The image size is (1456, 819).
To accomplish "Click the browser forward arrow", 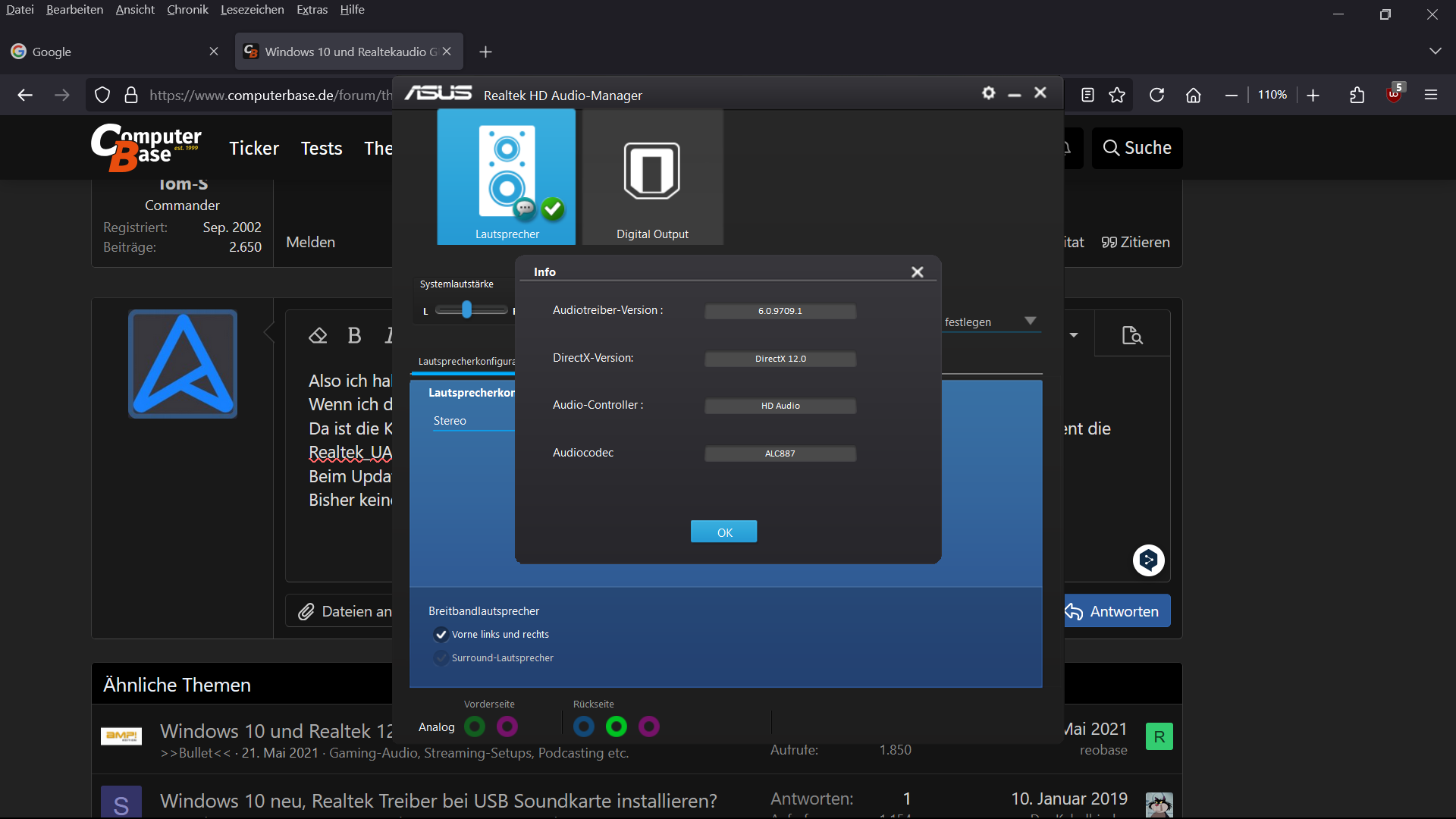I will click(x=62, y=95).
